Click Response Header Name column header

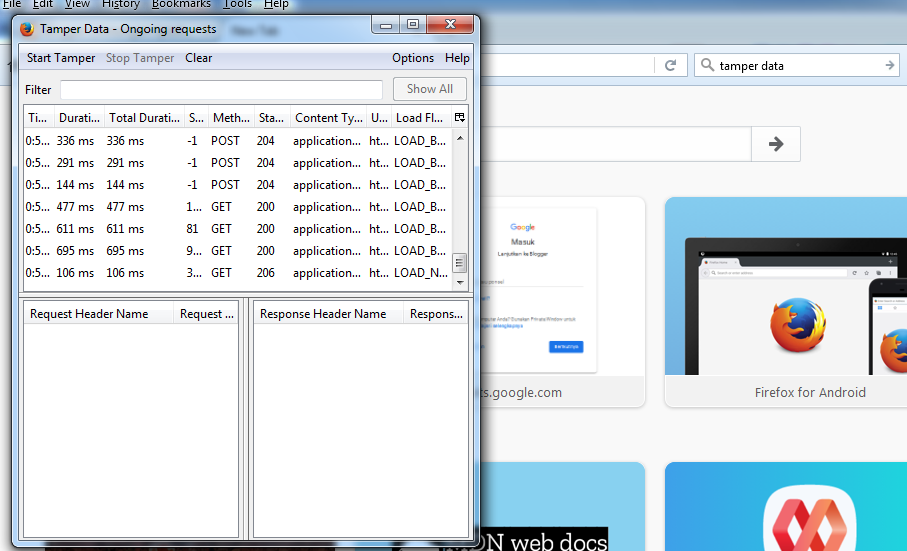click(328, 313)
